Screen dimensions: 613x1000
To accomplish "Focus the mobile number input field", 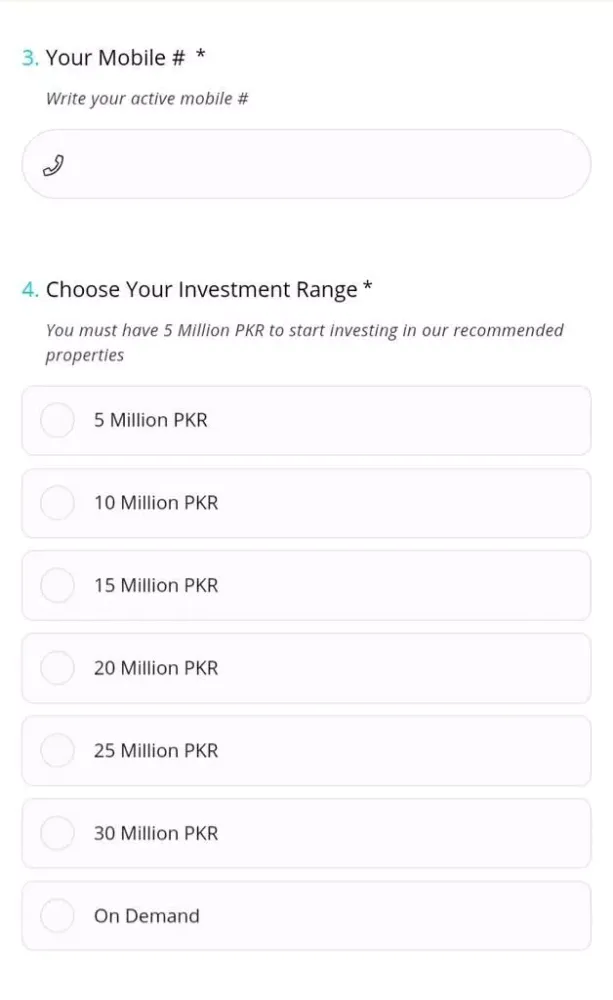I will click(x=320, y=164).
